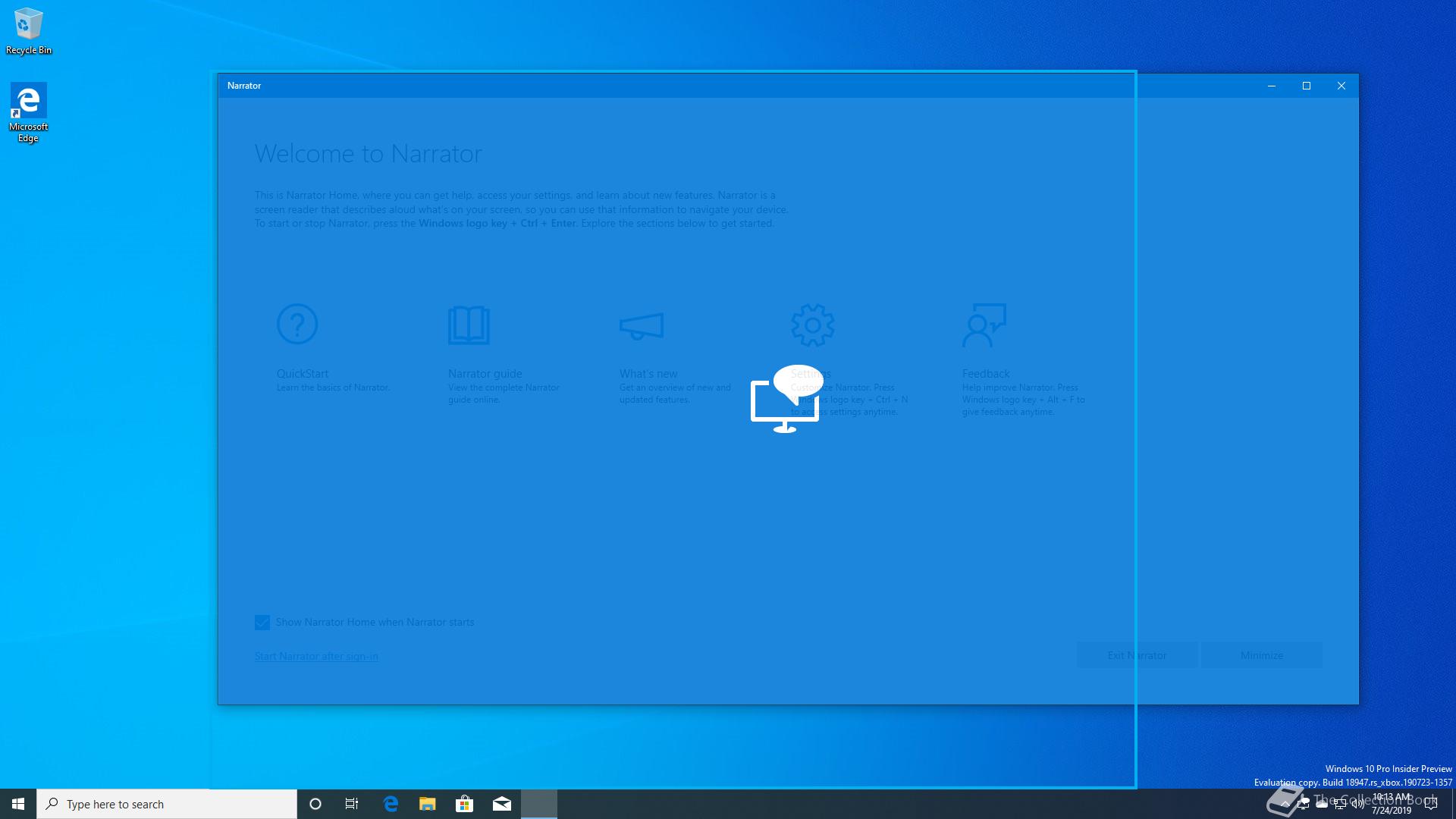Open File Explorer from the taskbar
This screenshot has width=1456, height=819.
coord(428,804)
